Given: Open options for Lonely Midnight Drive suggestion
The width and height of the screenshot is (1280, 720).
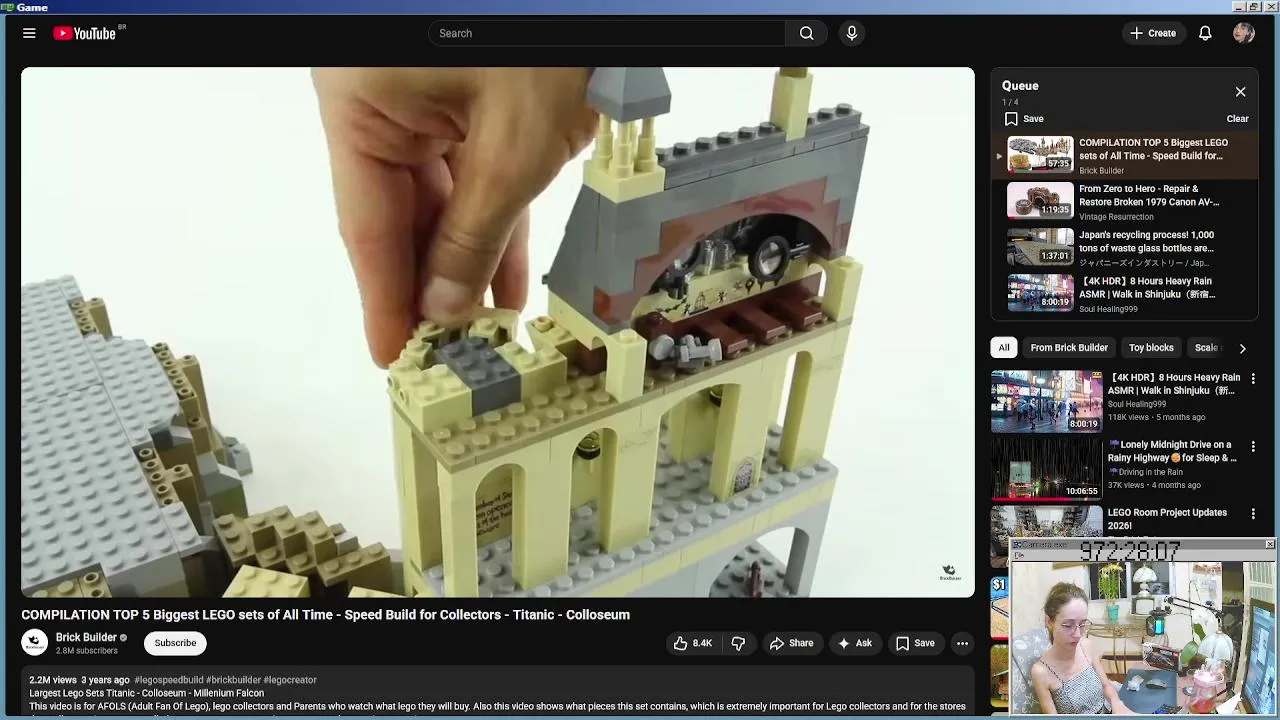Looking at the screenshot, I should [x=1253, y=446].
